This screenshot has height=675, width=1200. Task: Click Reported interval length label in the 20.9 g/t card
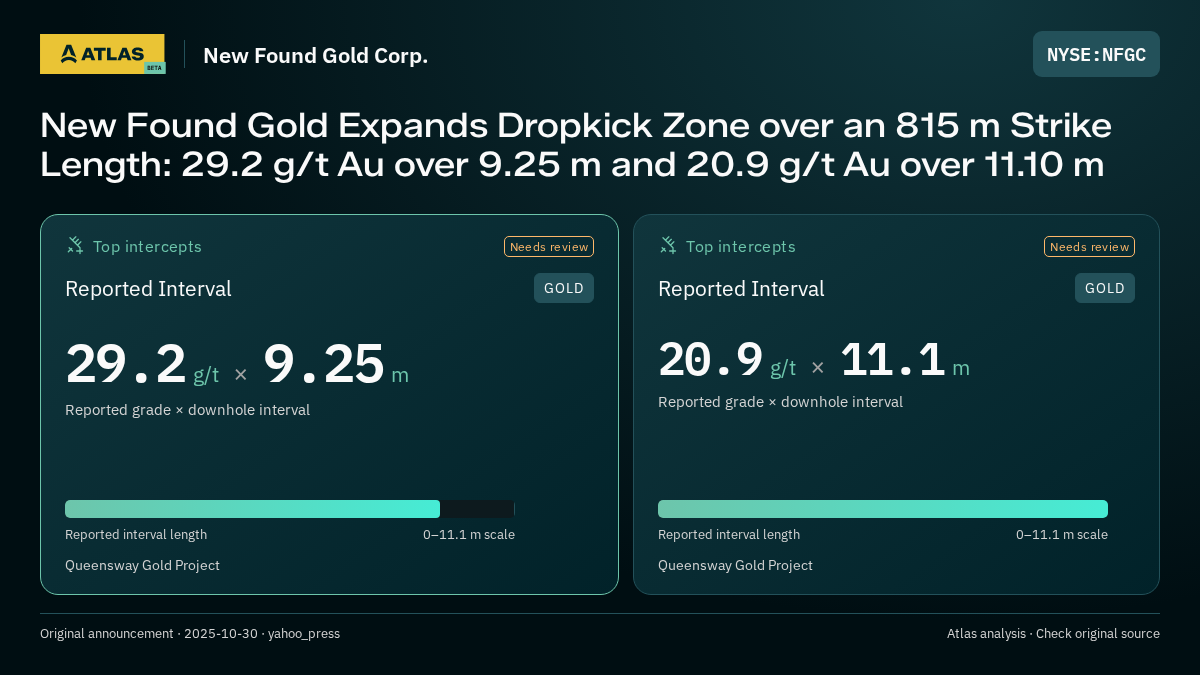point(729,534)
